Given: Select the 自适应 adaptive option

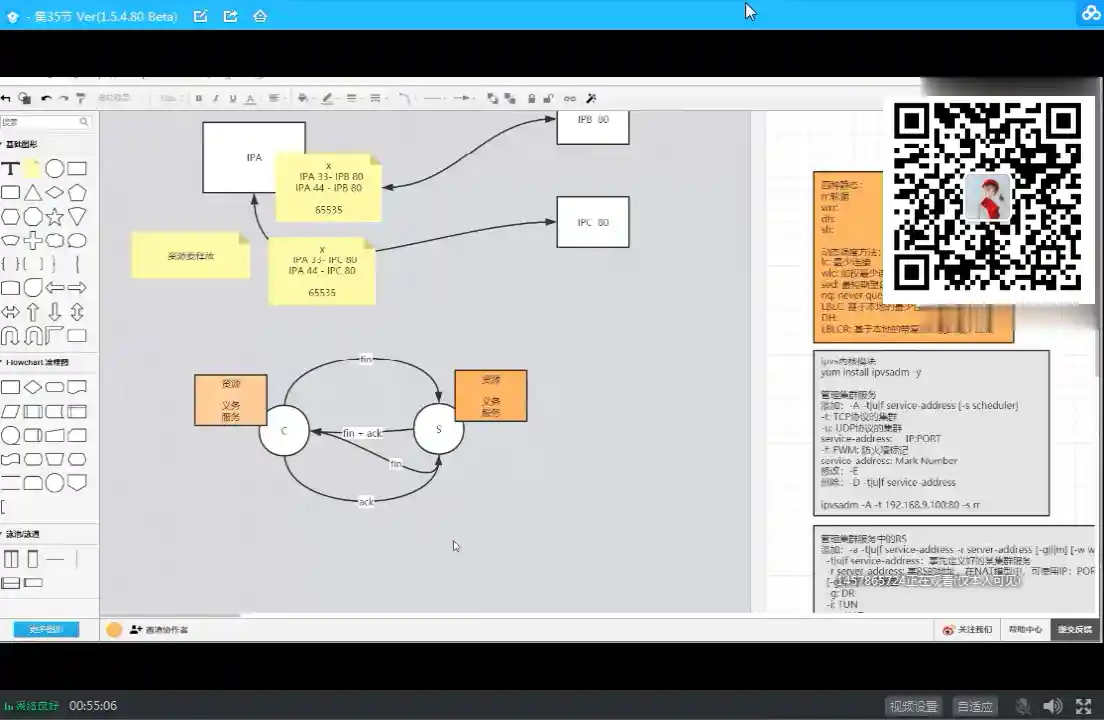Looking at the screenshot, I should (975, 706).
